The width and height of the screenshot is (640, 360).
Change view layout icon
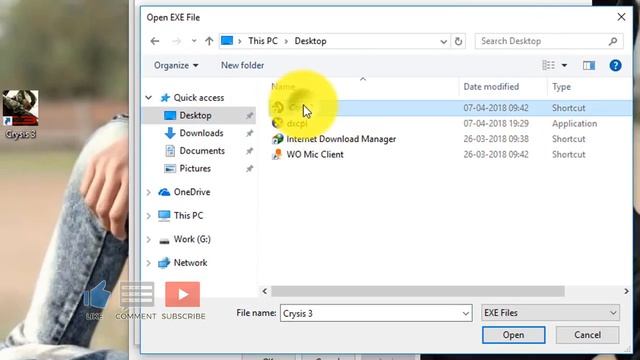click(548, 65)
